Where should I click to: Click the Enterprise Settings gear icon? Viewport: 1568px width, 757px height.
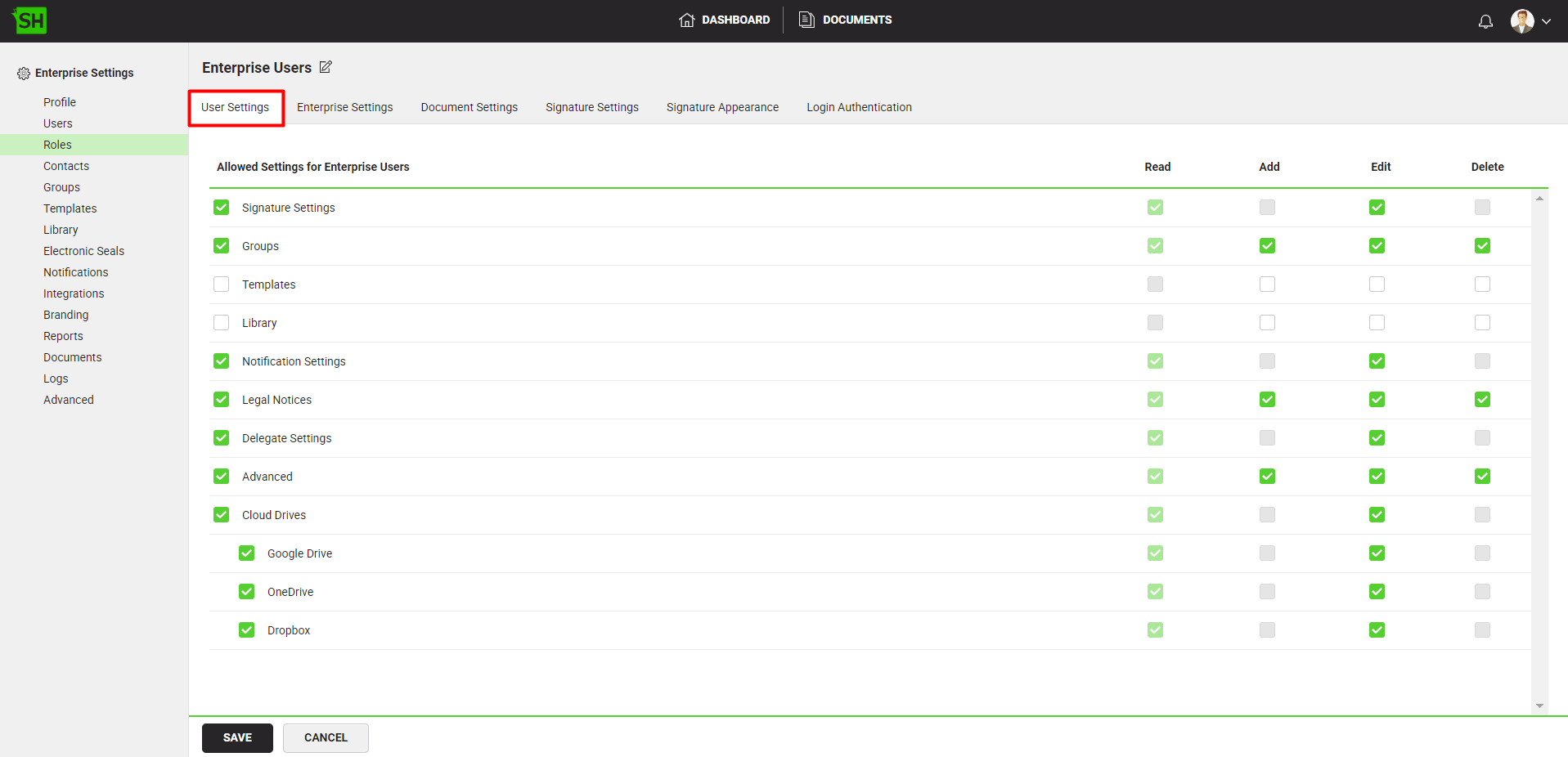[x=24, y=74]
